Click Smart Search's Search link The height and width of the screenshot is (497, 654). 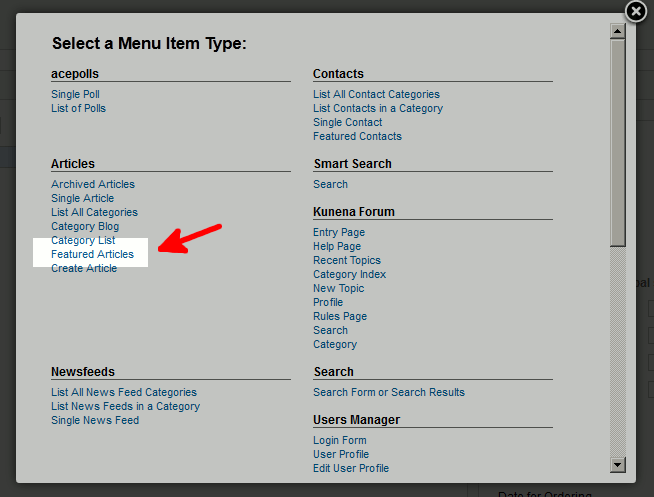[x=330, y=184]
